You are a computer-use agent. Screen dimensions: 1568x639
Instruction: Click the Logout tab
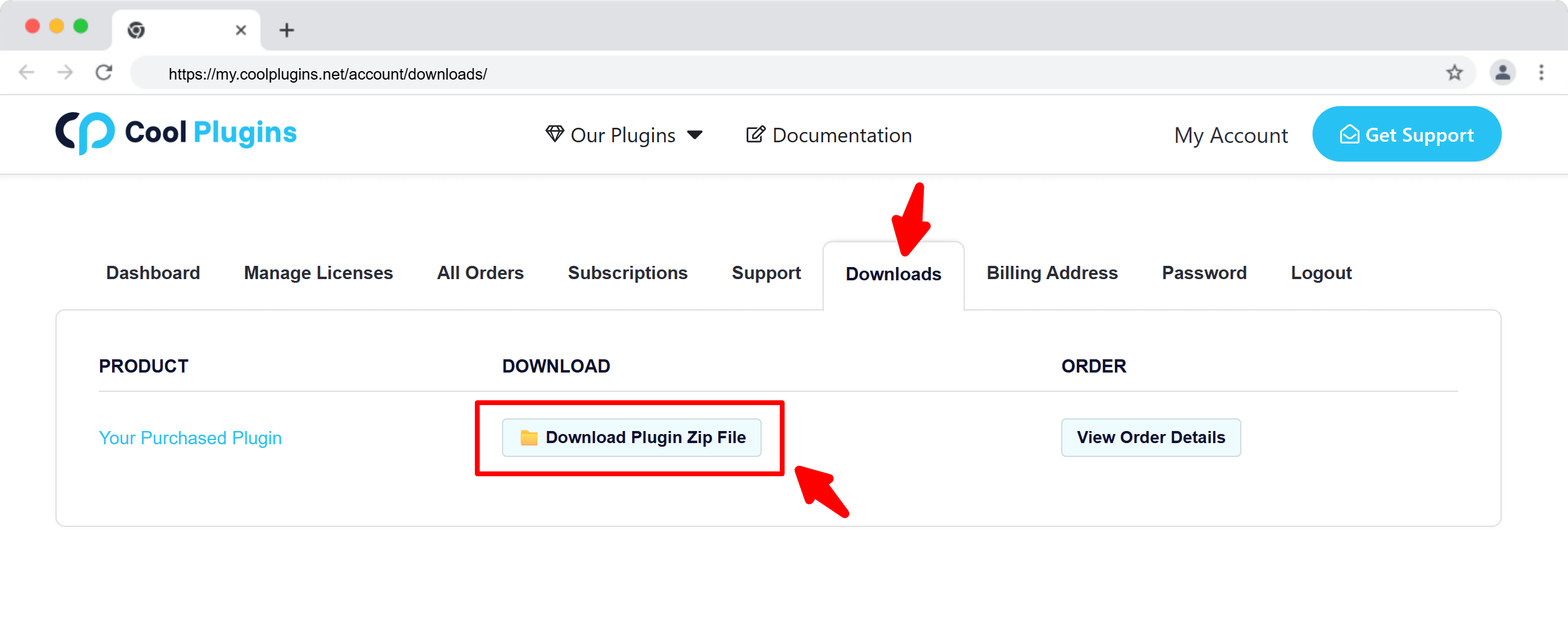[x=1320, y=272]
